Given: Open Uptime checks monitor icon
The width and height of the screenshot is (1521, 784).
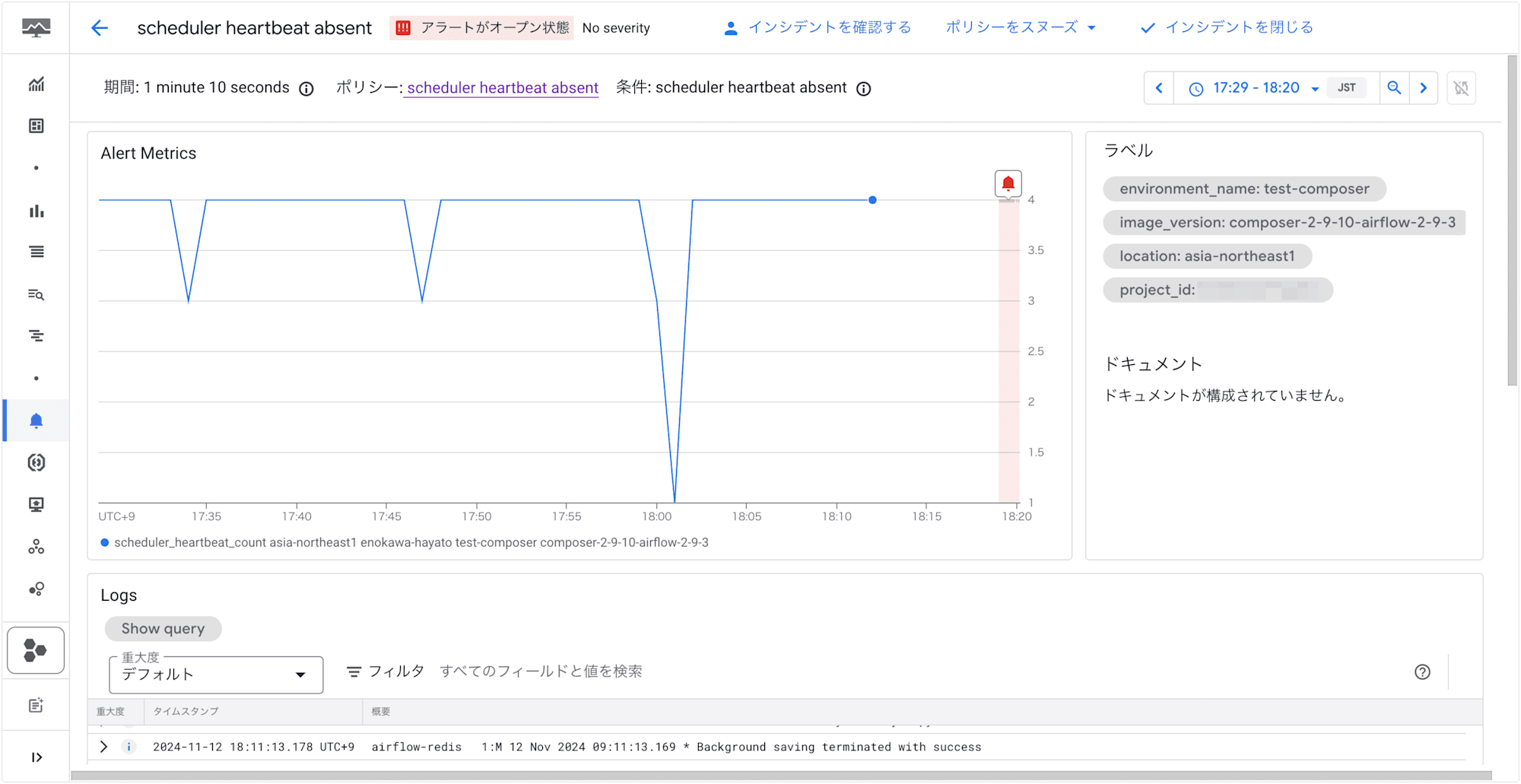Looking at the screenshot, I should point(36,504).
